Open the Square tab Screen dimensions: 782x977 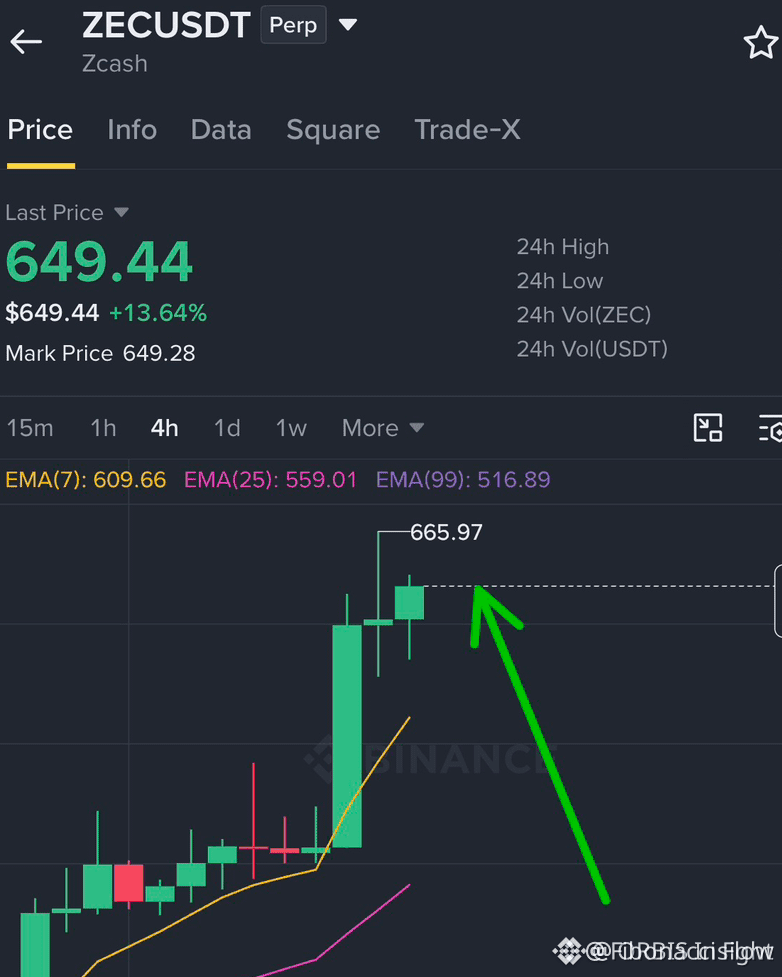tap(333, 130)
